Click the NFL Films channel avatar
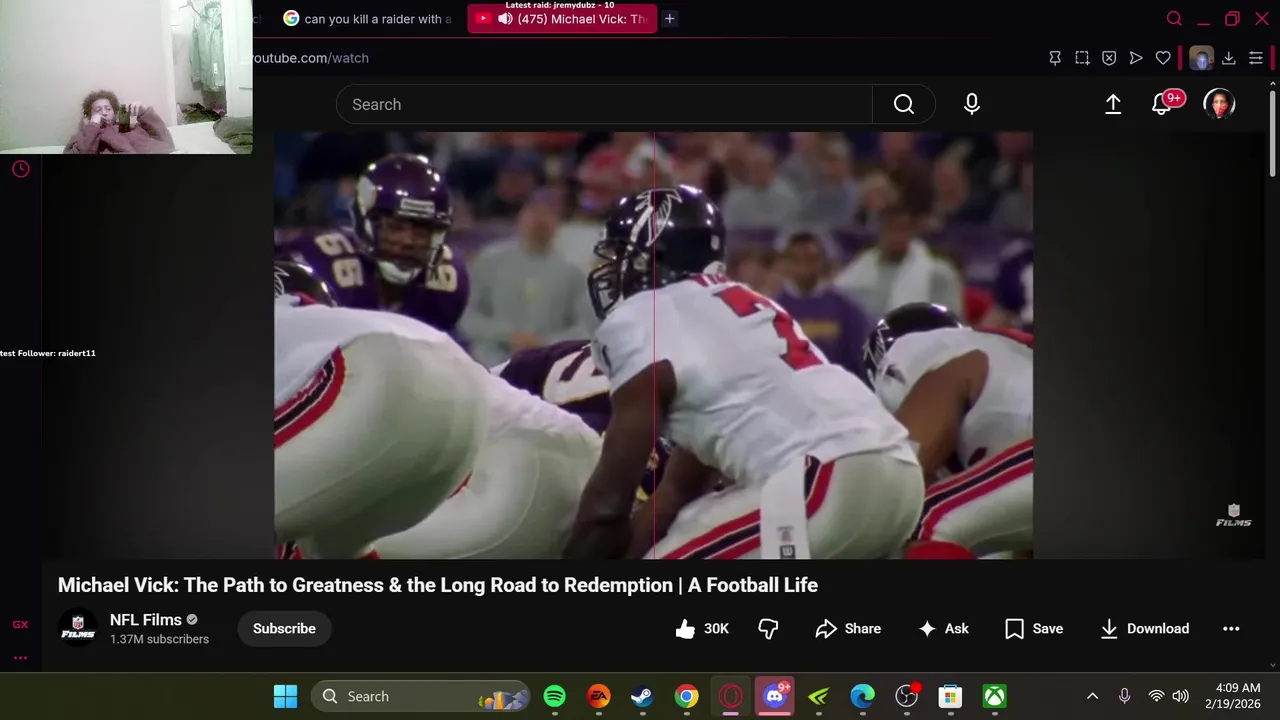1280x720 pixels. pyautogui.click(x=78, y=628)
